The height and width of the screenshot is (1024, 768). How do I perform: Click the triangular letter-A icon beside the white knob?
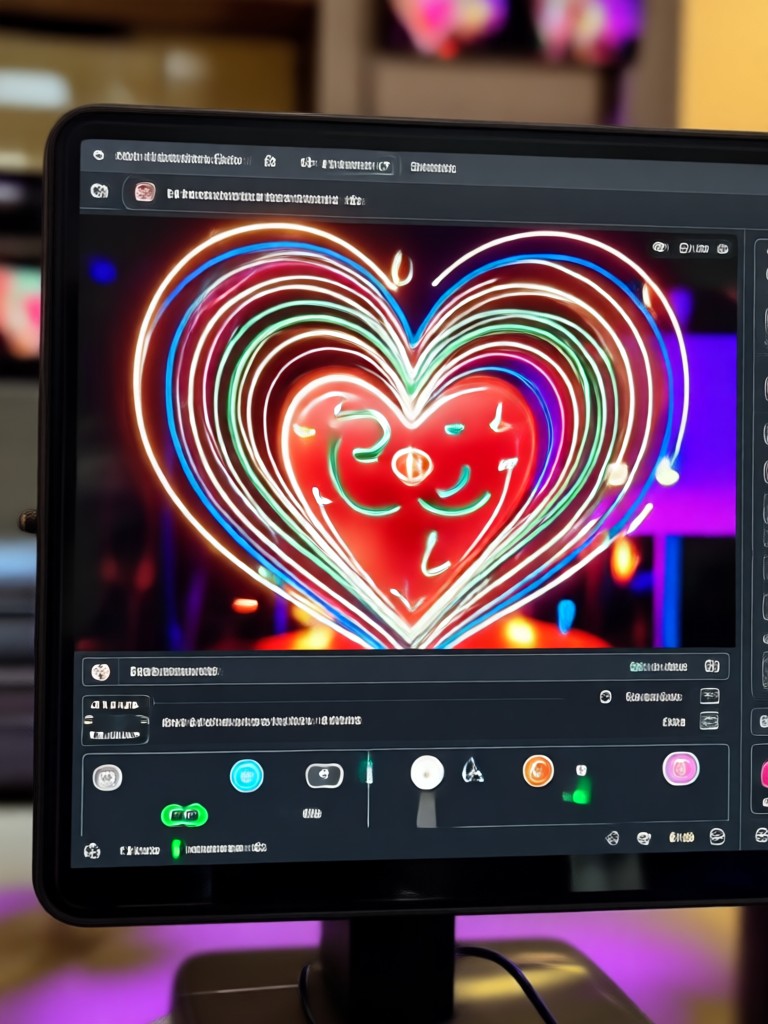coord(472,771)
